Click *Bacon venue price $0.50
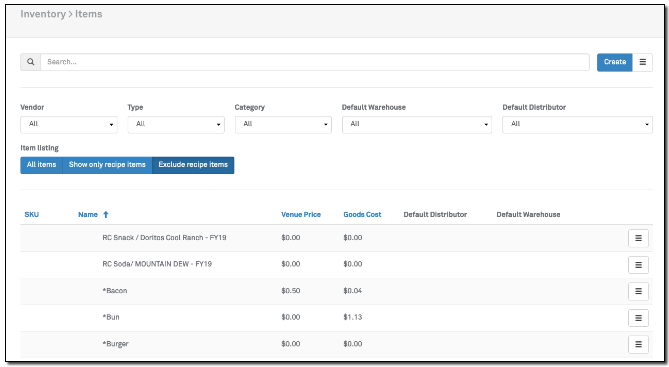Image resolution: width=669 pixels, height=367 pixels. coord(291,291)
